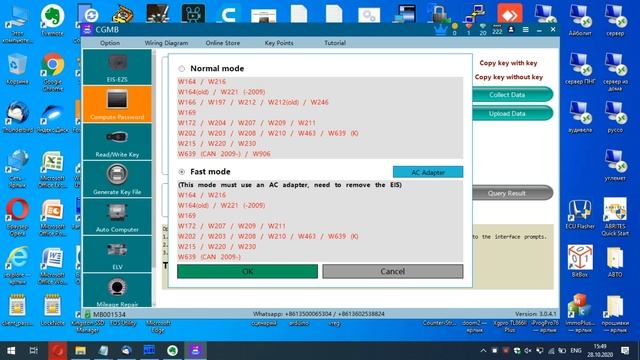Open File Explorer from the taskbar
The height and width of the screenshot is (360, 640).
point(80,351)
